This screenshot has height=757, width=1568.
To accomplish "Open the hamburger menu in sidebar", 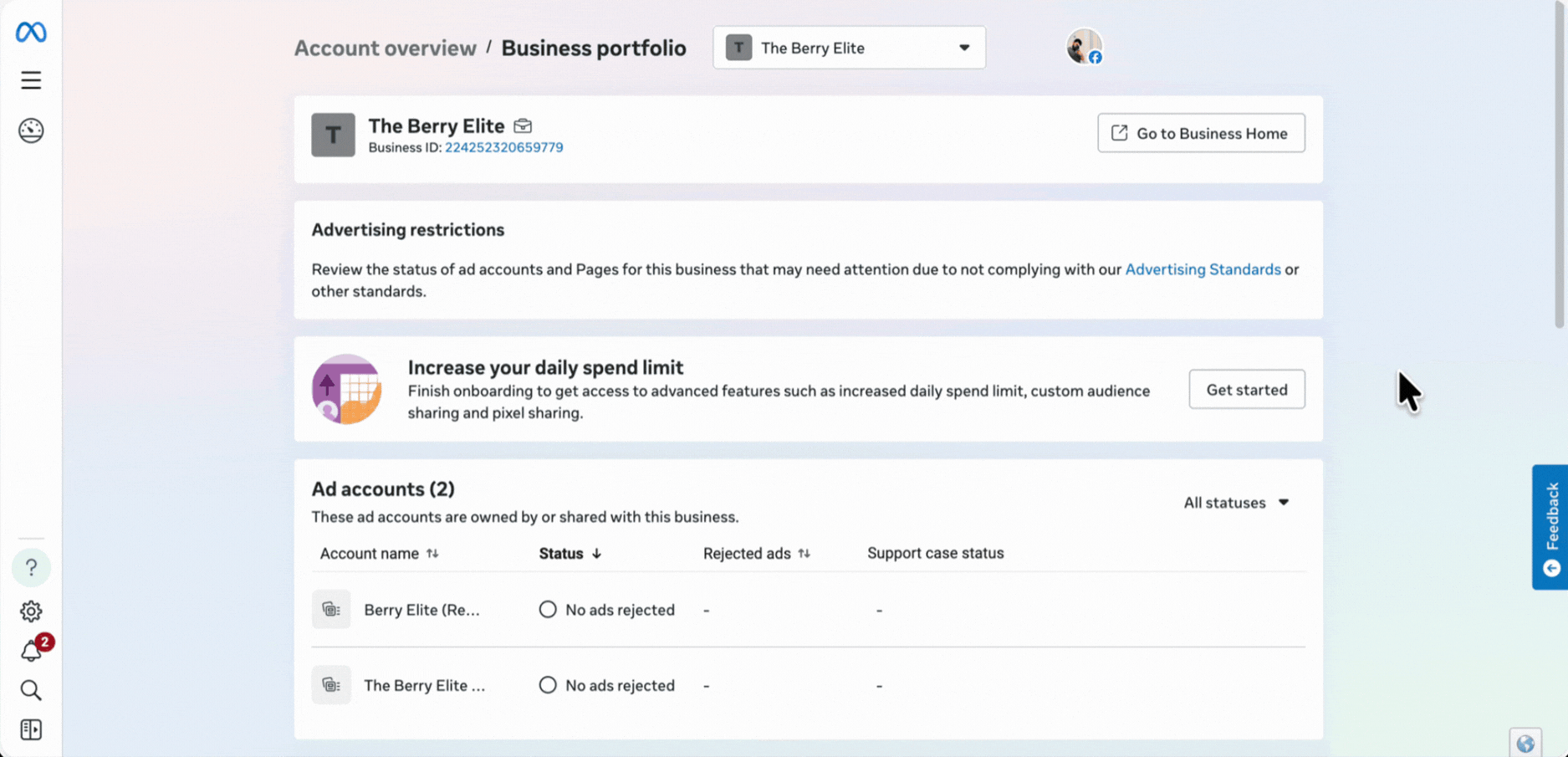I will (31, 80).
